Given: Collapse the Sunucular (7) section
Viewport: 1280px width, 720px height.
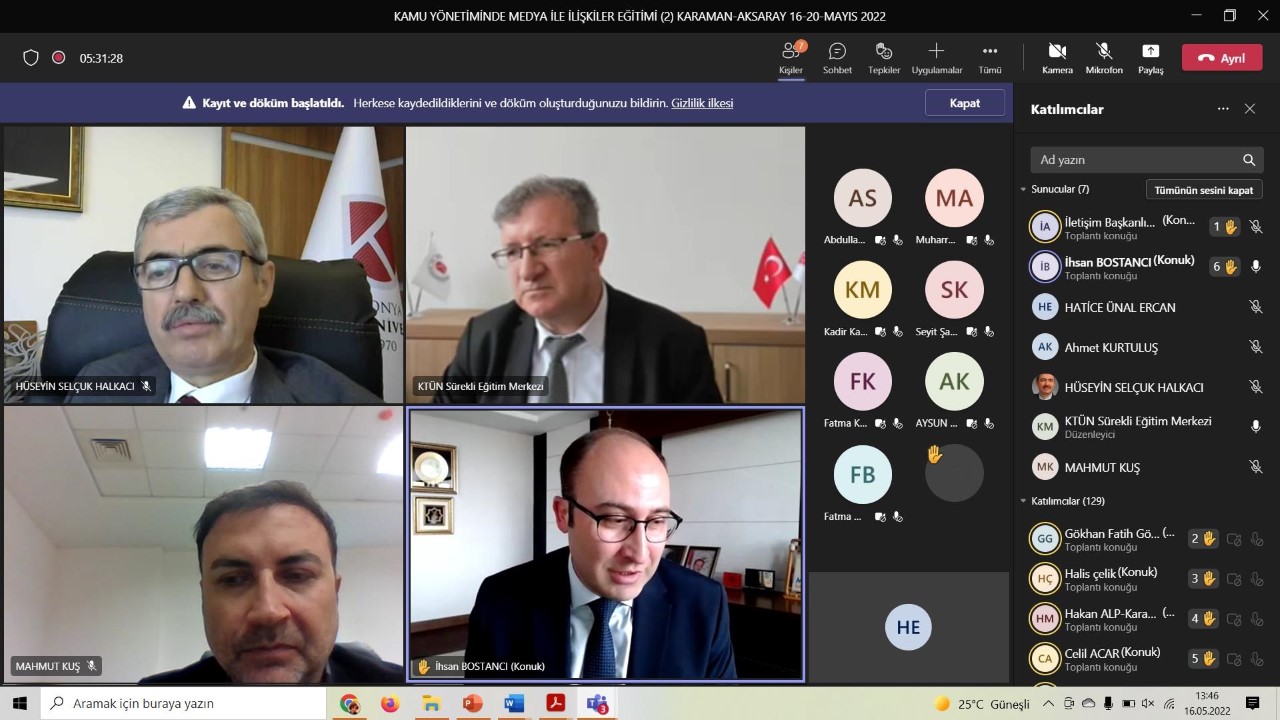Looking at the screenshot, I should [1023, 189].
